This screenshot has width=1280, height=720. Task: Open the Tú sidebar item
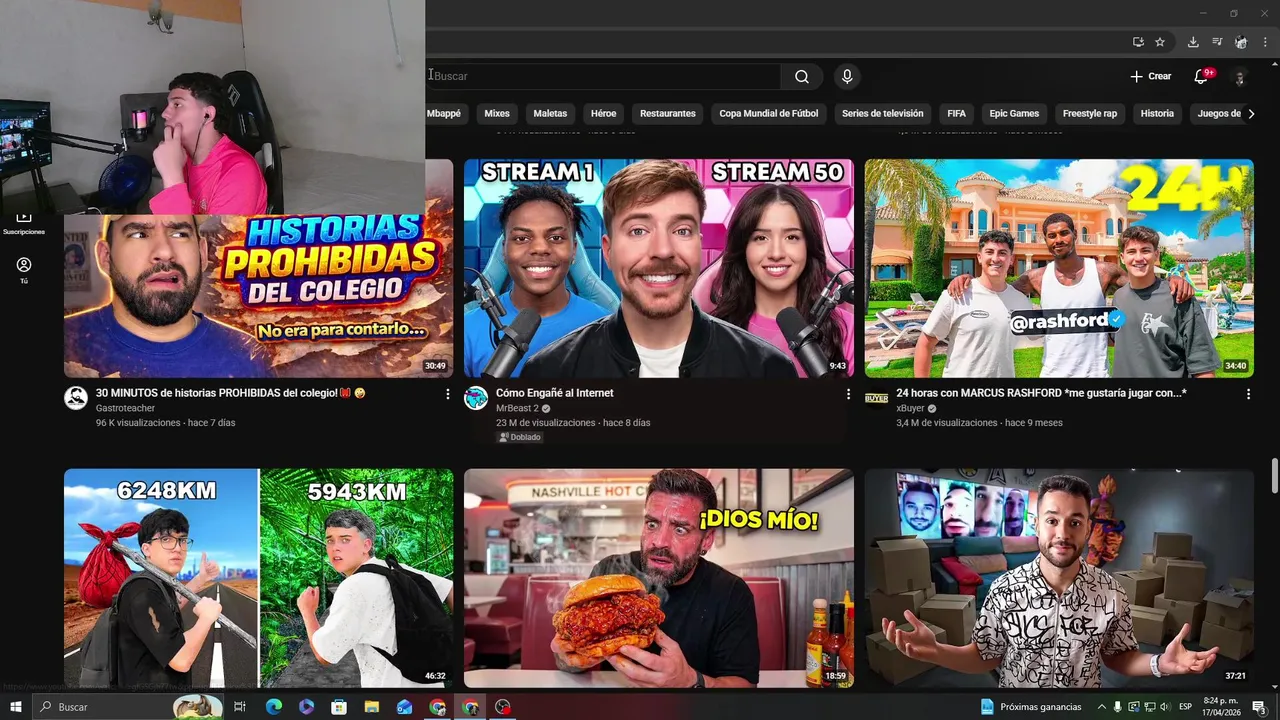[24, 270]
